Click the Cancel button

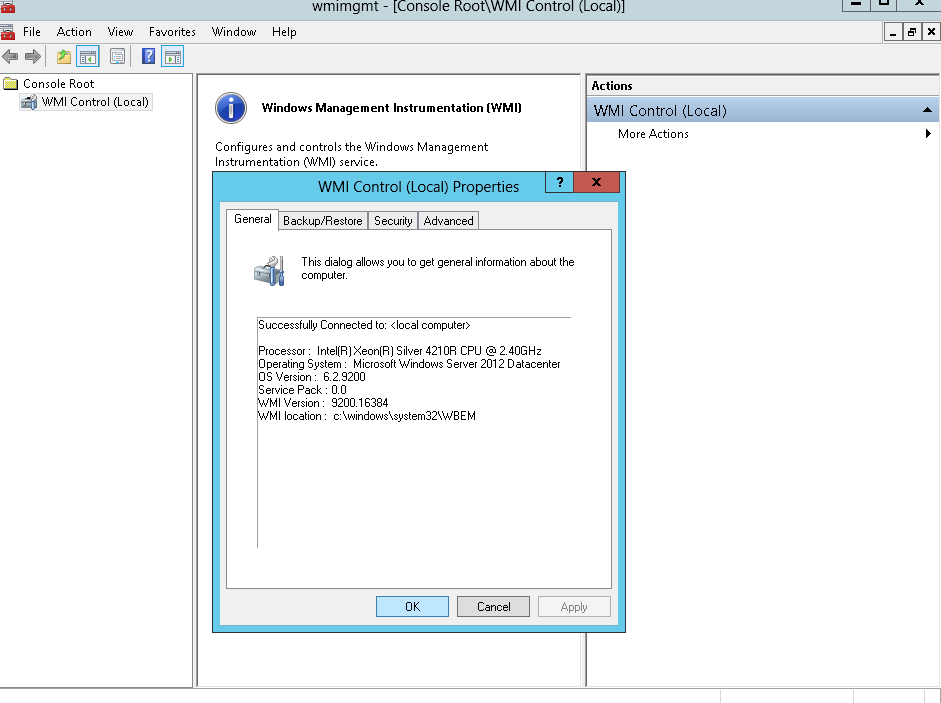(493, 606)
